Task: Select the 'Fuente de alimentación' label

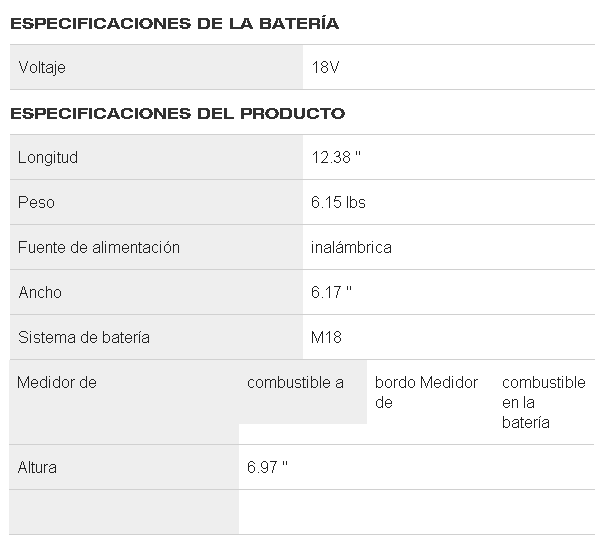Action: pos(99,247)
